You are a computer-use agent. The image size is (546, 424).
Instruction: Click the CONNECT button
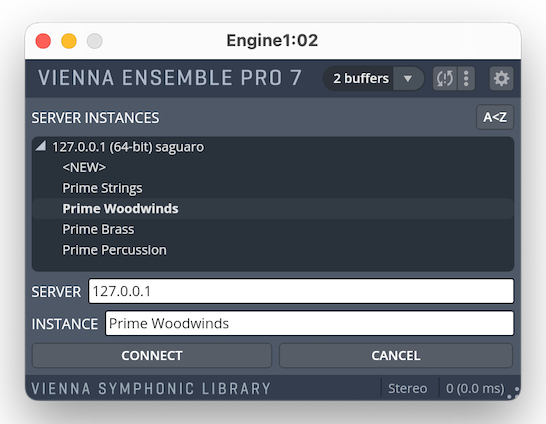point(152,355)
